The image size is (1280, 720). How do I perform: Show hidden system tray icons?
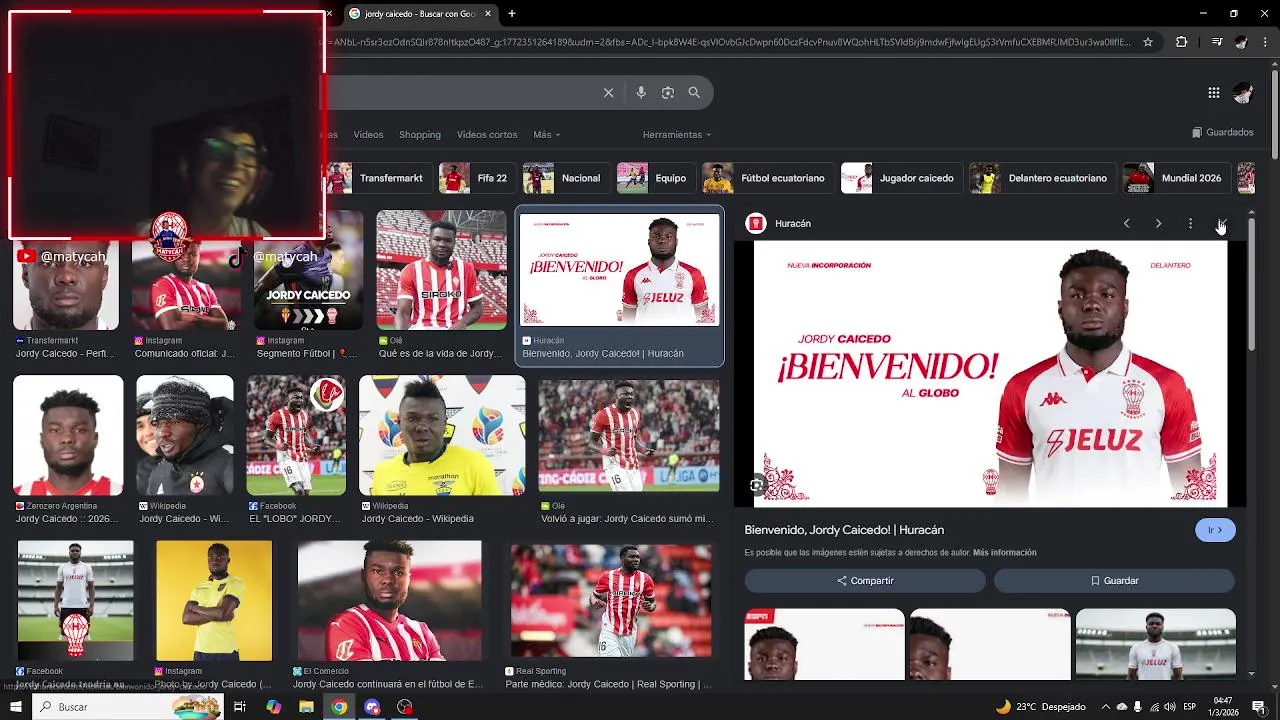[x=1105, y=707]
